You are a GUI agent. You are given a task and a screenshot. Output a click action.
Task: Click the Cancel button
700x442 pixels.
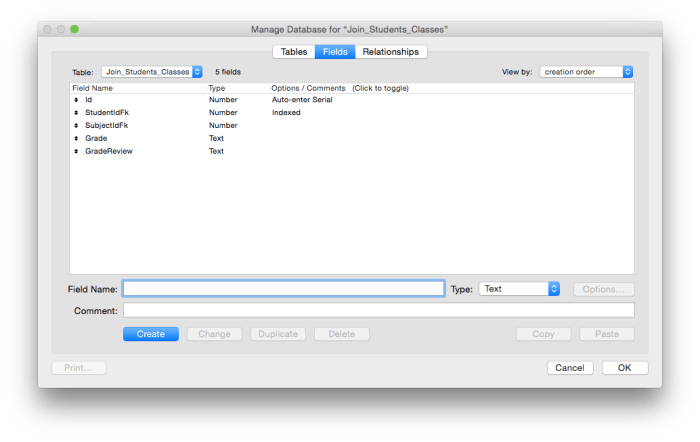(570, 367)
